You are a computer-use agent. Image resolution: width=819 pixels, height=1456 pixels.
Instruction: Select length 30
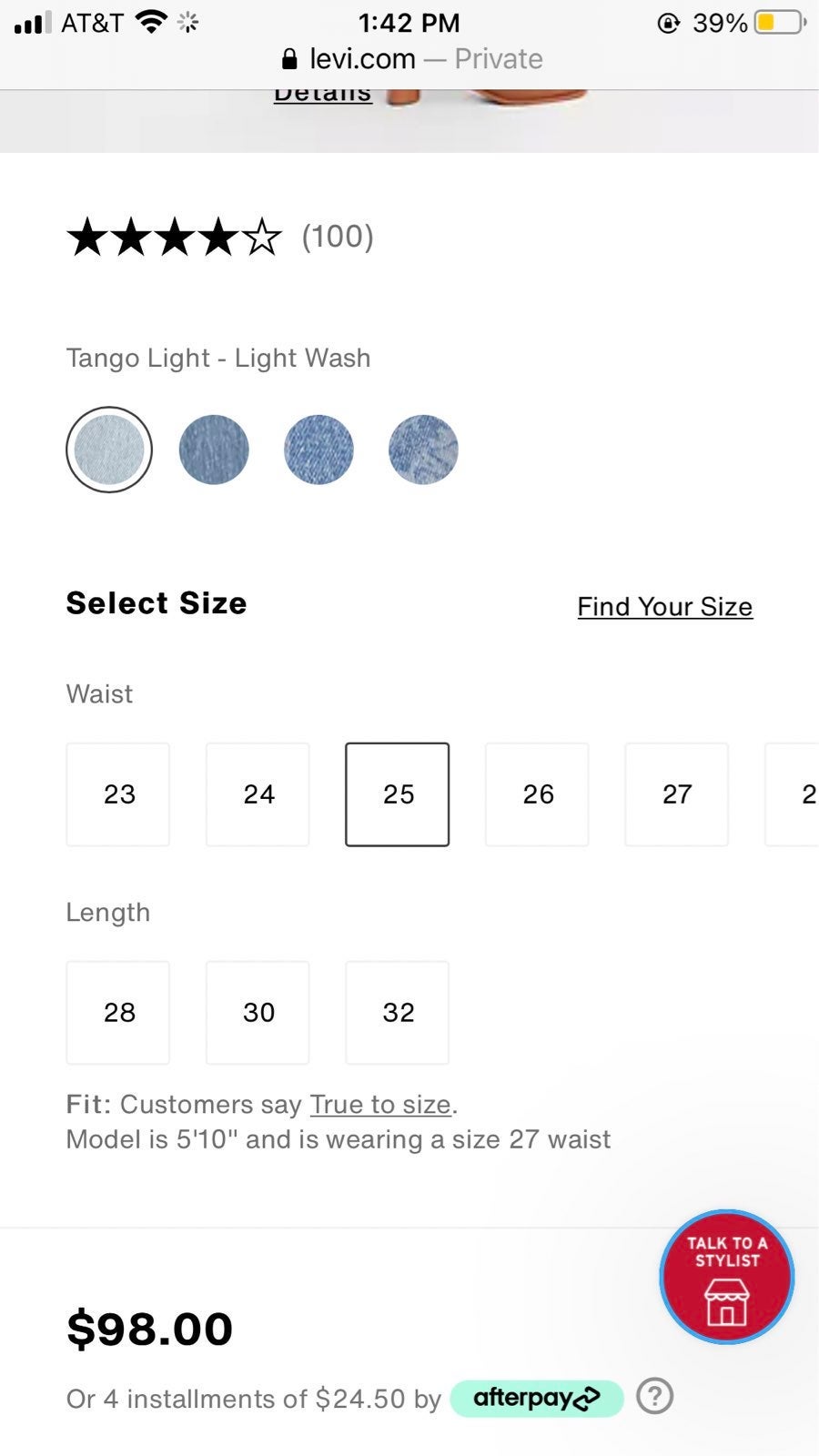[258, 1013]
